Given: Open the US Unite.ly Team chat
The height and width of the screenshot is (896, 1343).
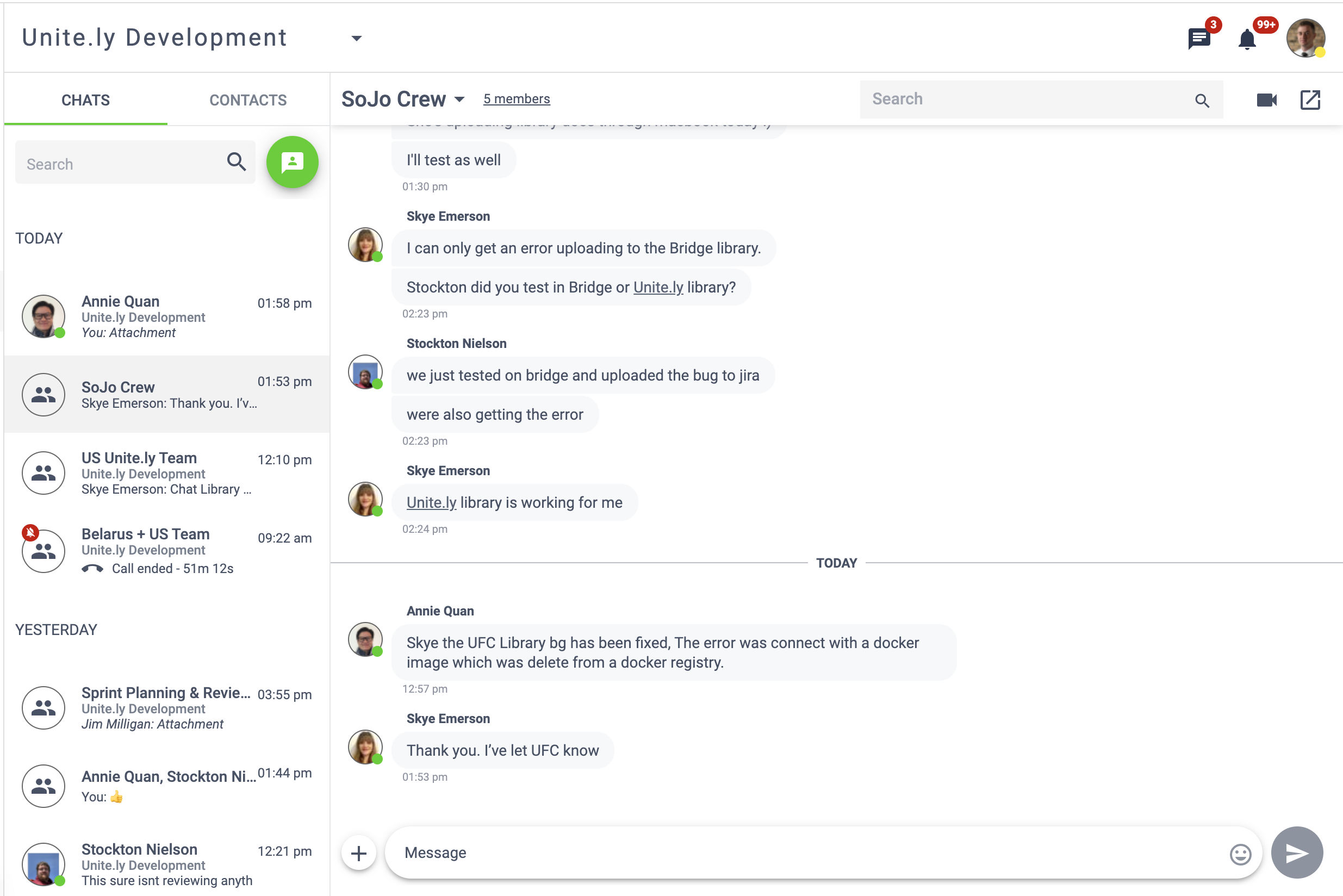Looking at the screenshot, I should [167, 472].
